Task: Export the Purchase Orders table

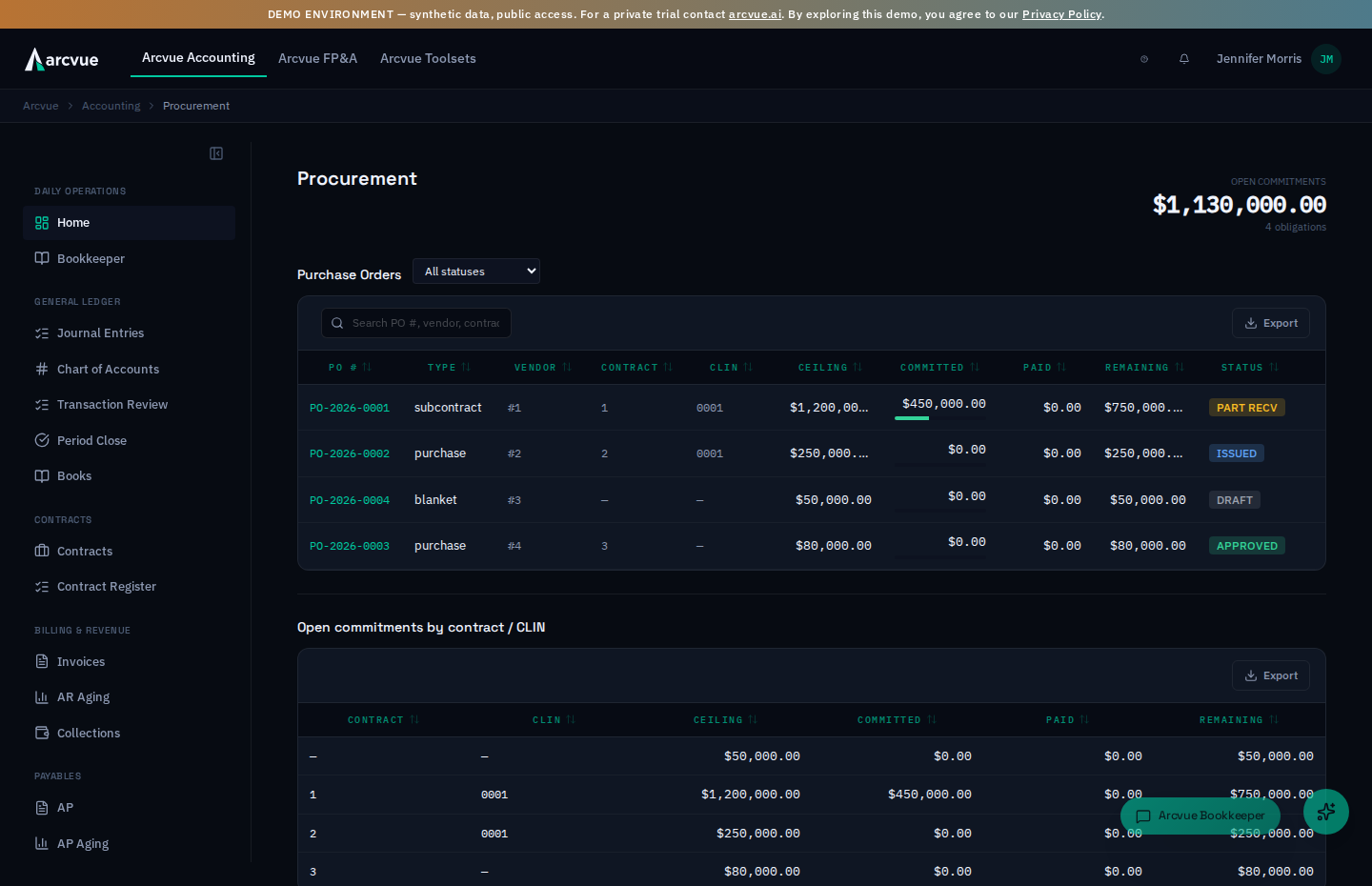Action: tap(1271, 323)
